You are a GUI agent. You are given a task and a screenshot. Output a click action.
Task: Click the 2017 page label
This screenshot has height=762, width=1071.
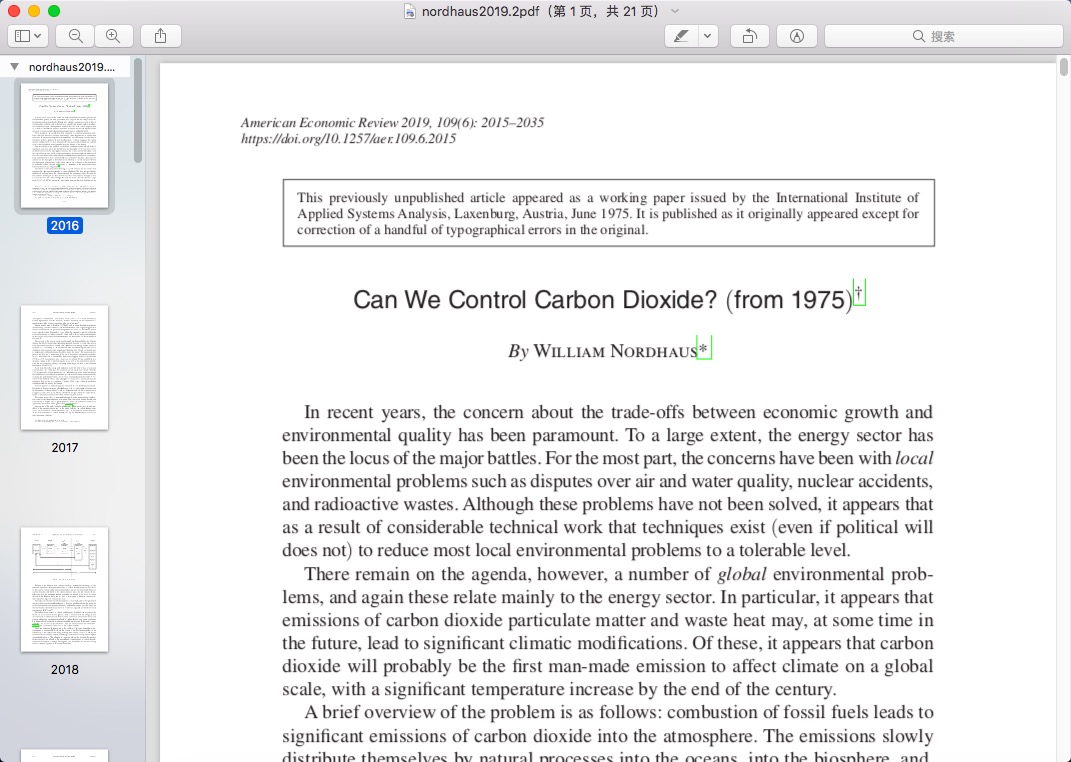tap(64, 447)
